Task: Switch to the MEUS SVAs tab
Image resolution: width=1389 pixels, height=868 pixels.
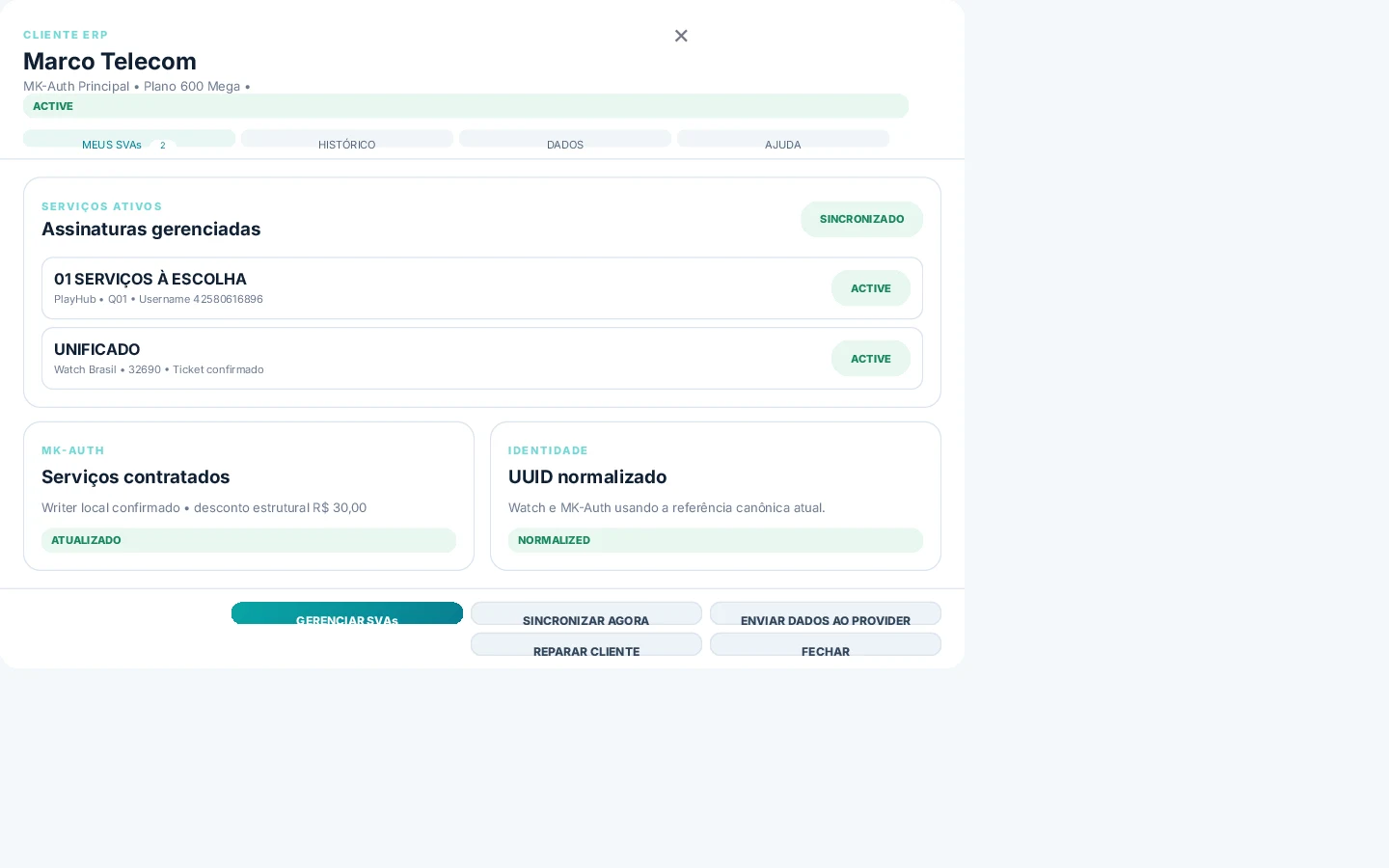Action: click(x=129, y=139)
